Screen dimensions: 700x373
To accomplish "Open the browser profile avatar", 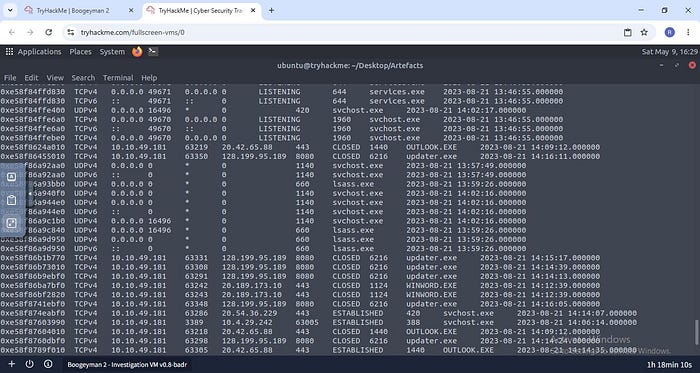I will coord(669,32).
